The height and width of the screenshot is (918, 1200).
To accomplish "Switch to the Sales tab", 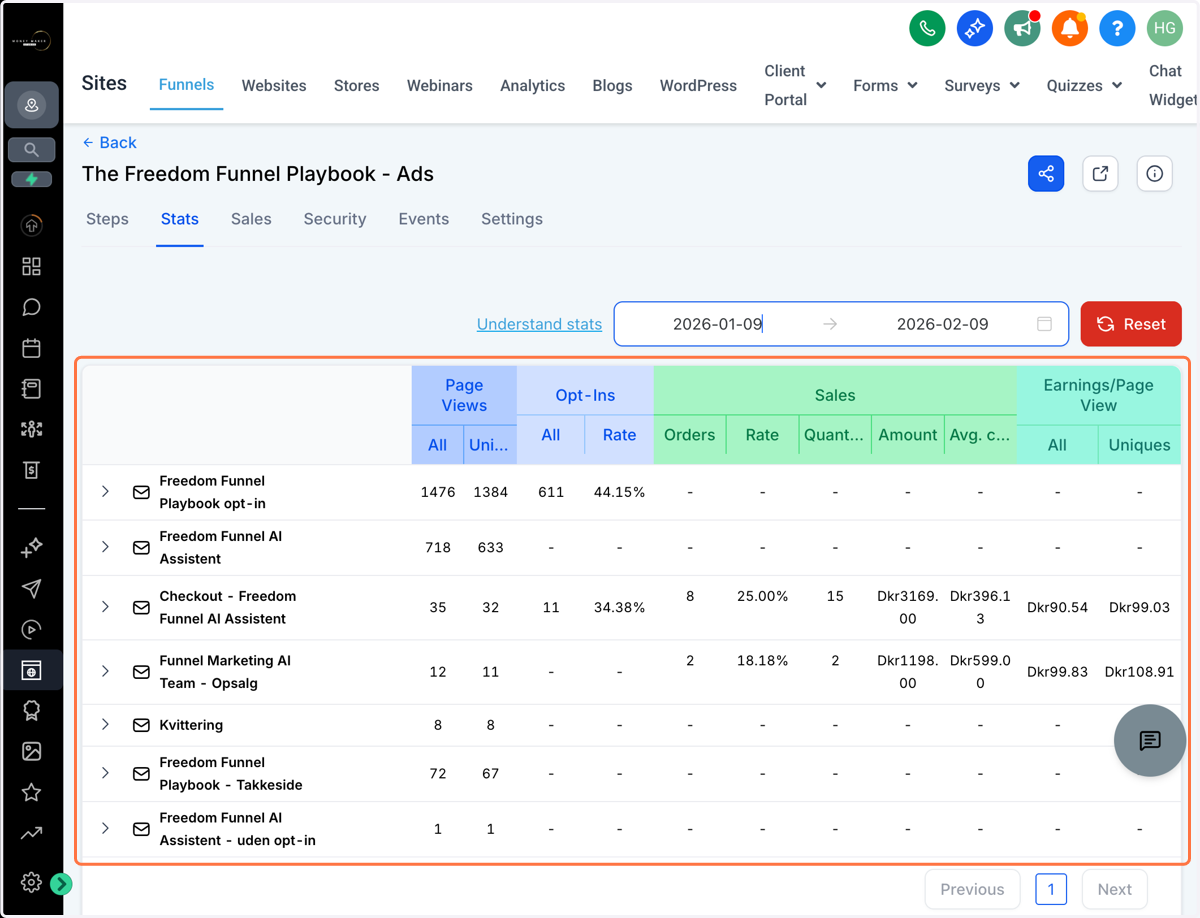I will (x=251, y=219).
